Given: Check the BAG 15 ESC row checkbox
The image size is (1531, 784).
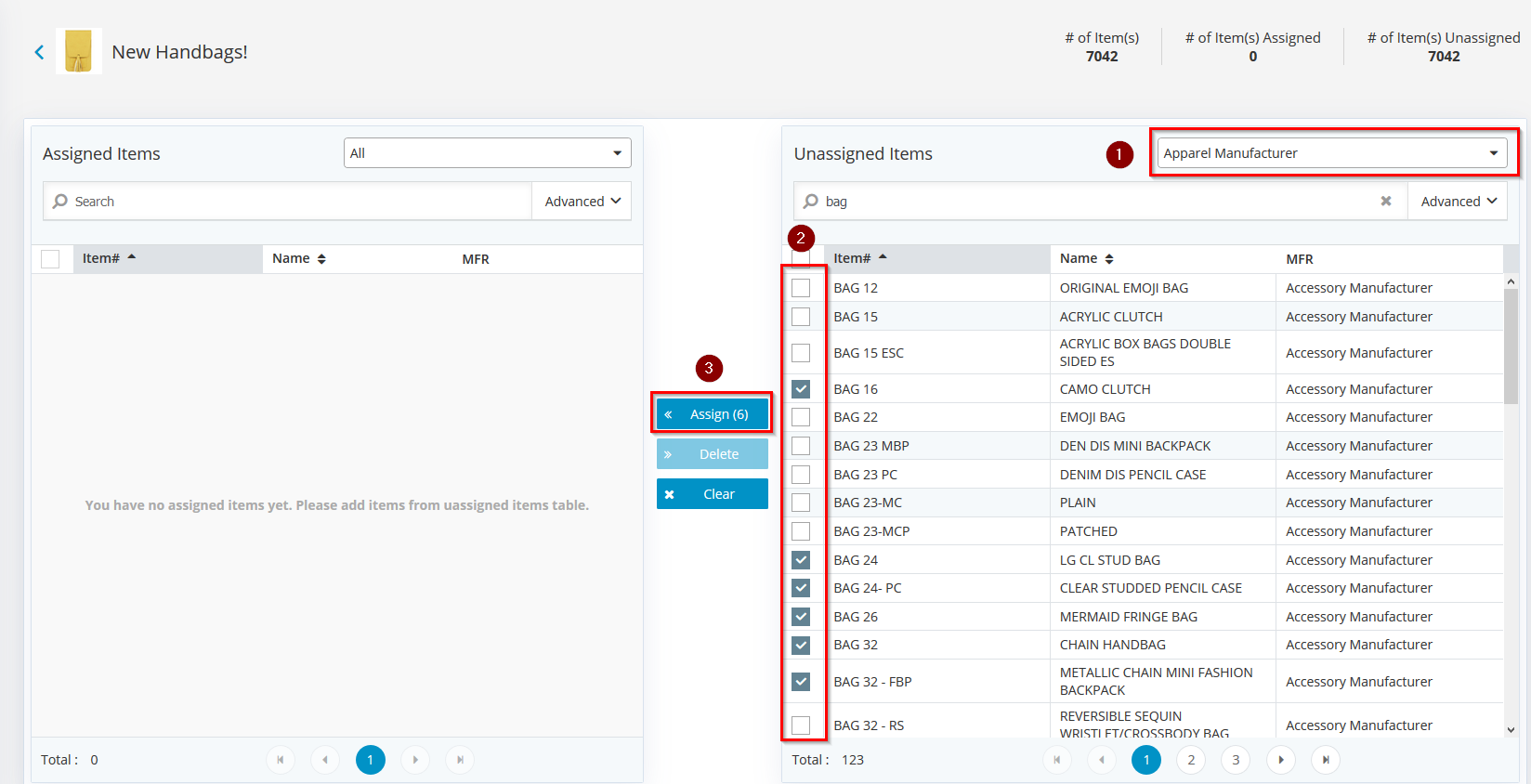Looking at the screenshot, I should pyautogui.click(x=801, y=353).
